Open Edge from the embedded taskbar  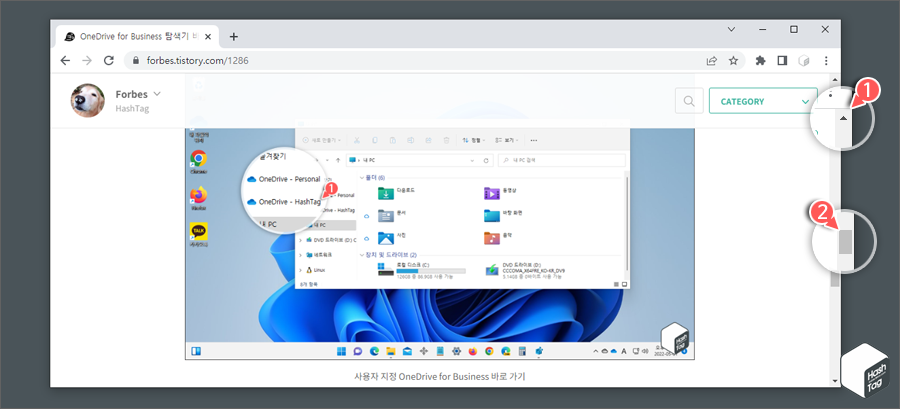click(374, 351)
